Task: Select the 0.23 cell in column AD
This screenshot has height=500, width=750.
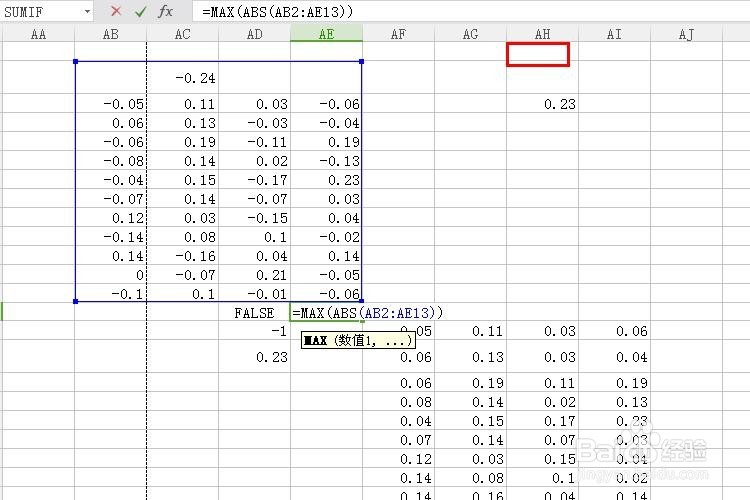Action: pos(254,356)
